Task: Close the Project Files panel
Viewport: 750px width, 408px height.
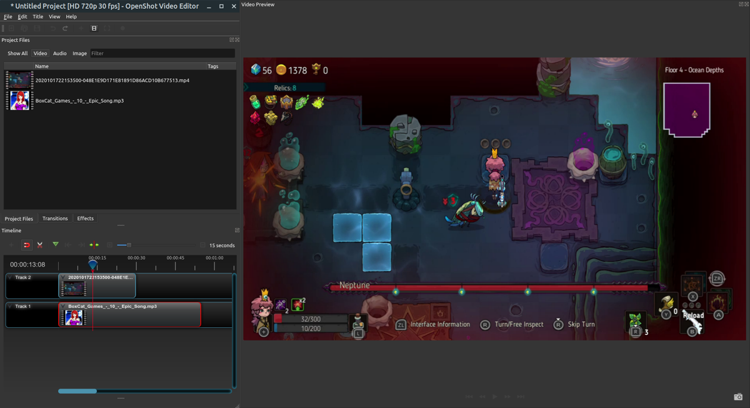Action: [237, 40]
